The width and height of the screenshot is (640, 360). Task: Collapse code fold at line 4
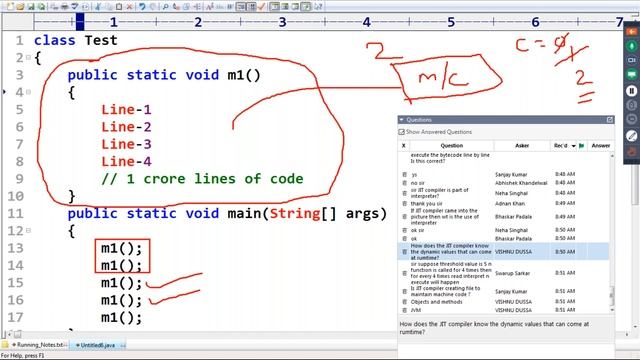pyautogui.click(x=28, y=92)
